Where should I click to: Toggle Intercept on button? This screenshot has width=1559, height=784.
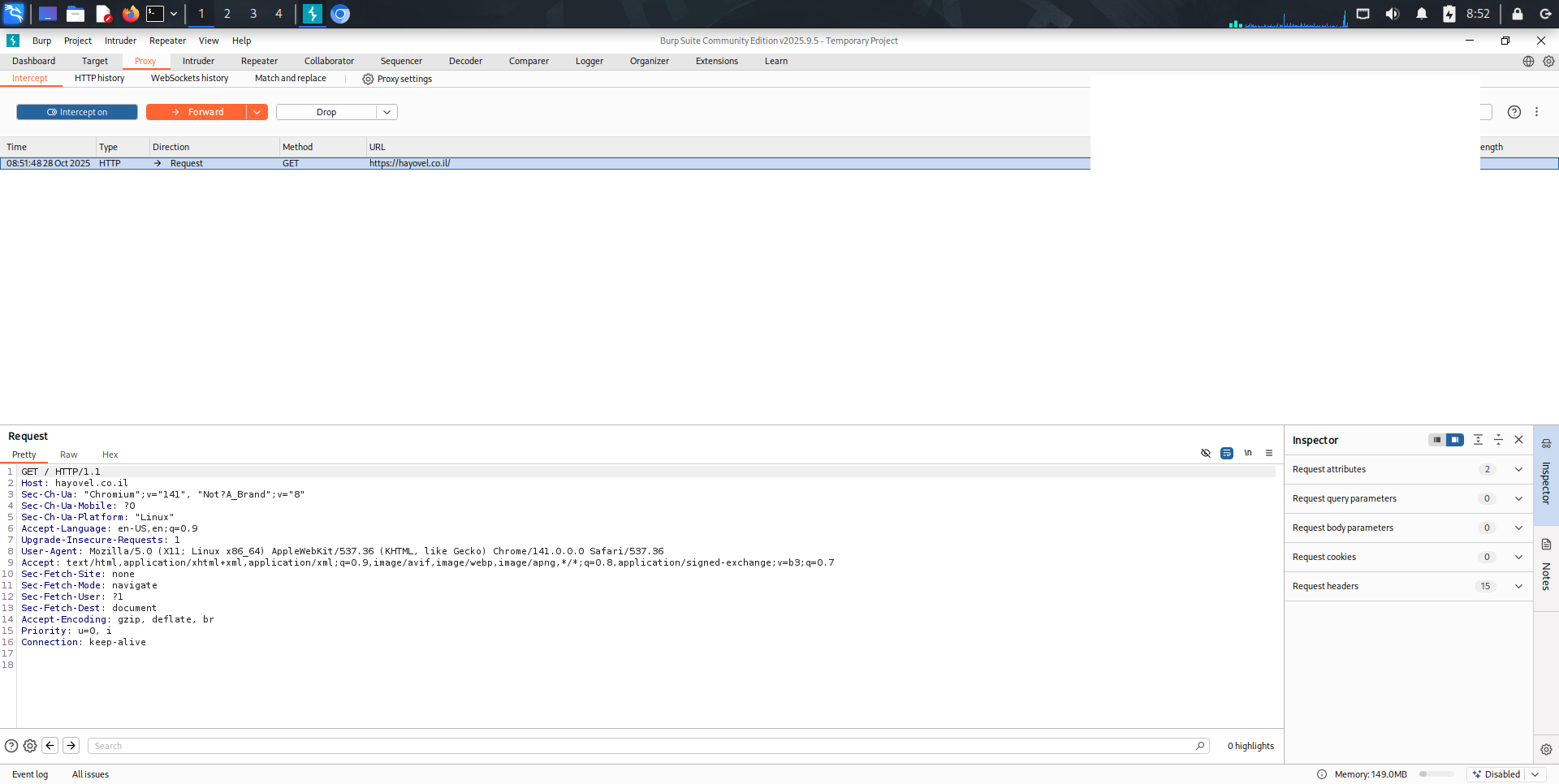(77, 112)
